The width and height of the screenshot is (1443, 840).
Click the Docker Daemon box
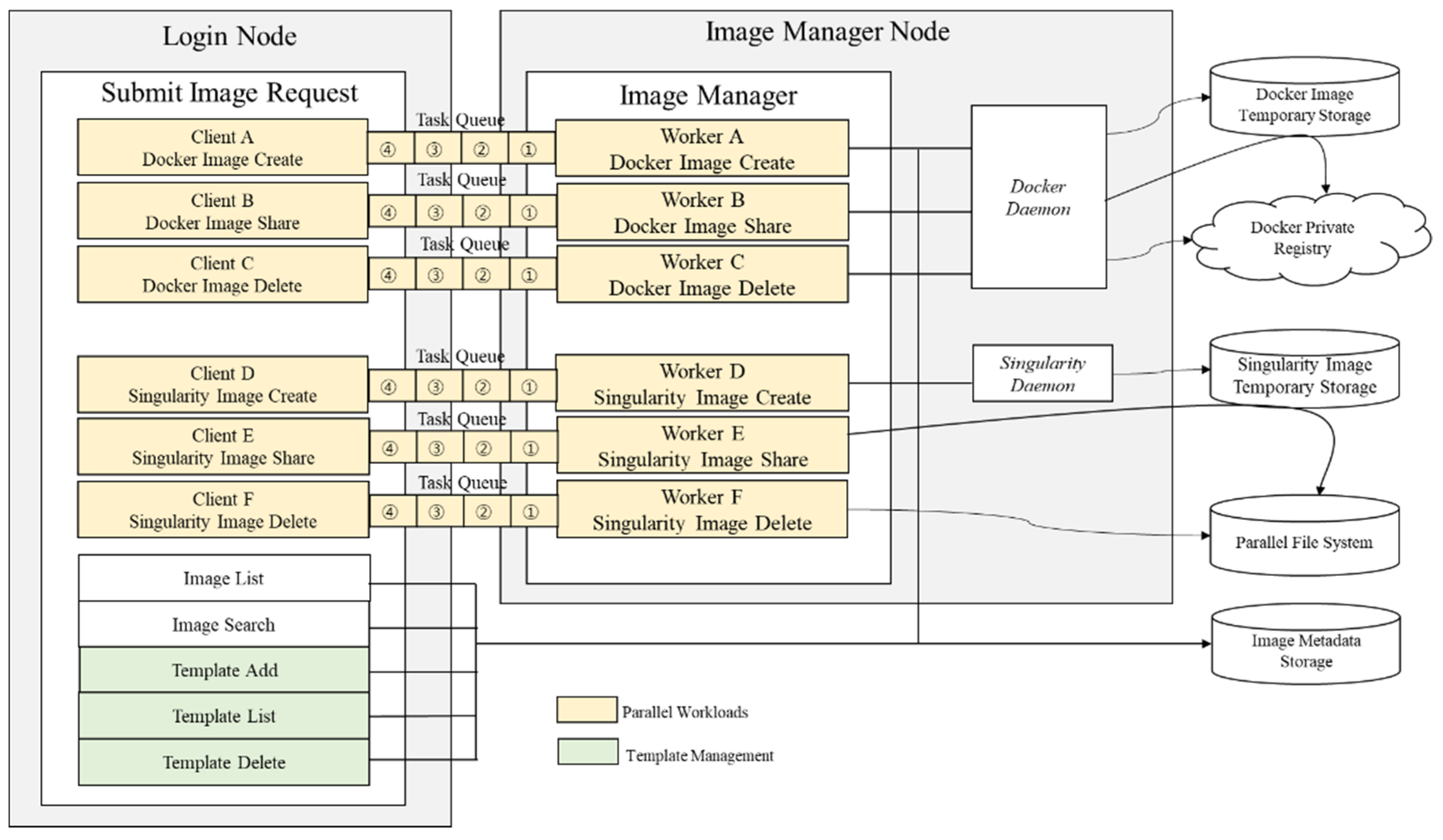pyautogui.click(x=1038, y=197)
